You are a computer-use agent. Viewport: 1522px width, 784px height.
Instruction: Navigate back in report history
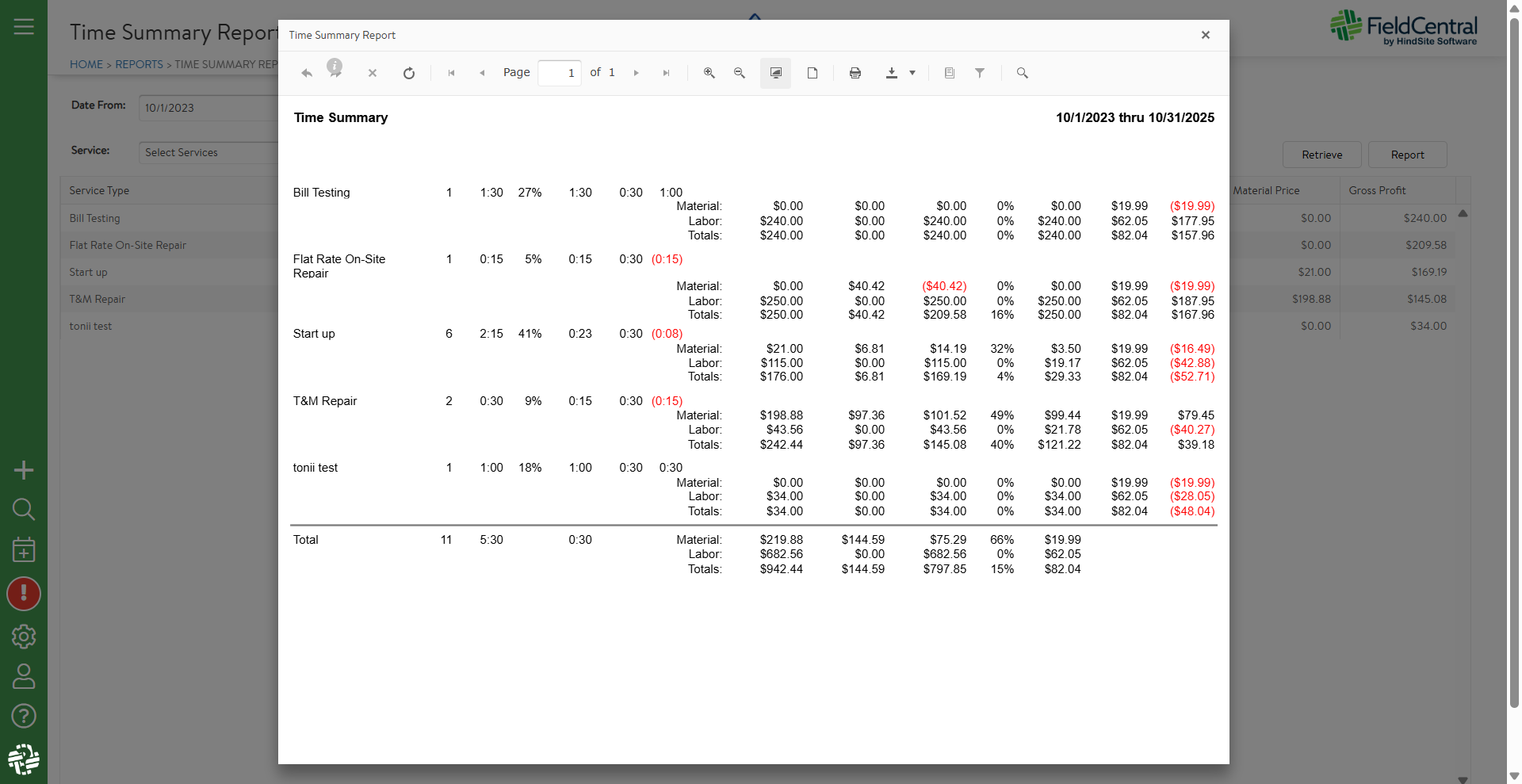click(307, 73)
